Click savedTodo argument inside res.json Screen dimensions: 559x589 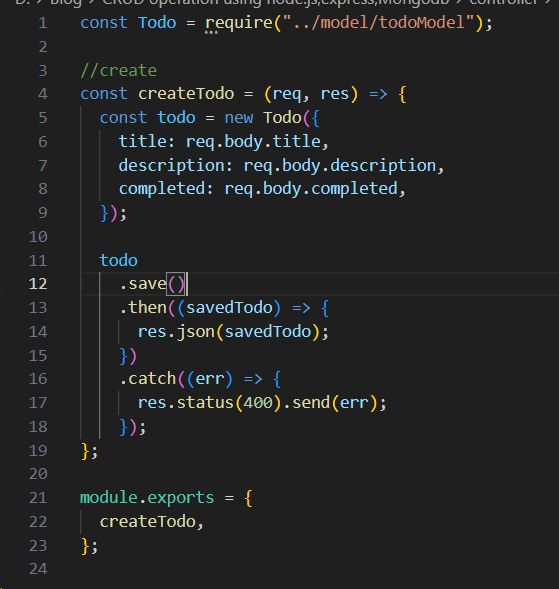pyautogui.click(x=267, y=332)
